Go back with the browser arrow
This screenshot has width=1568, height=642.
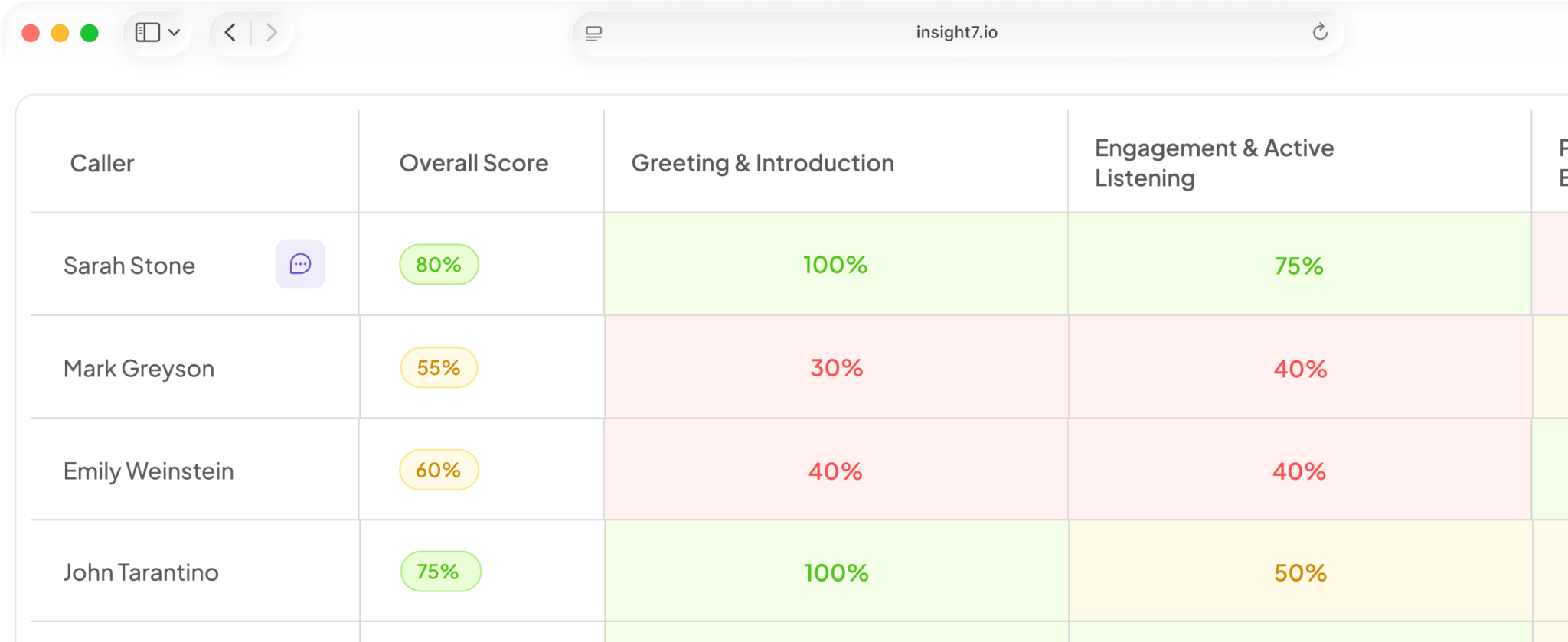coord(230,32)
